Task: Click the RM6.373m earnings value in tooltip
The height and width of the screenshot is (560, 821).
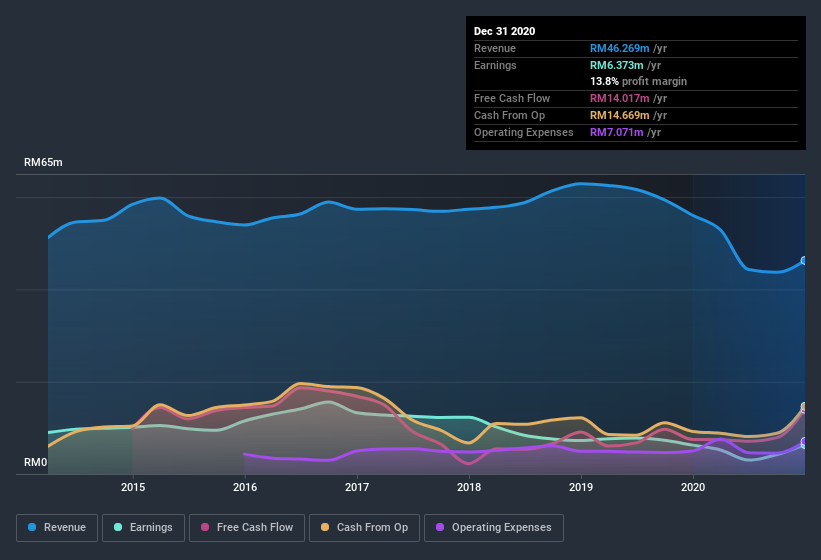Action: point(616,65)
